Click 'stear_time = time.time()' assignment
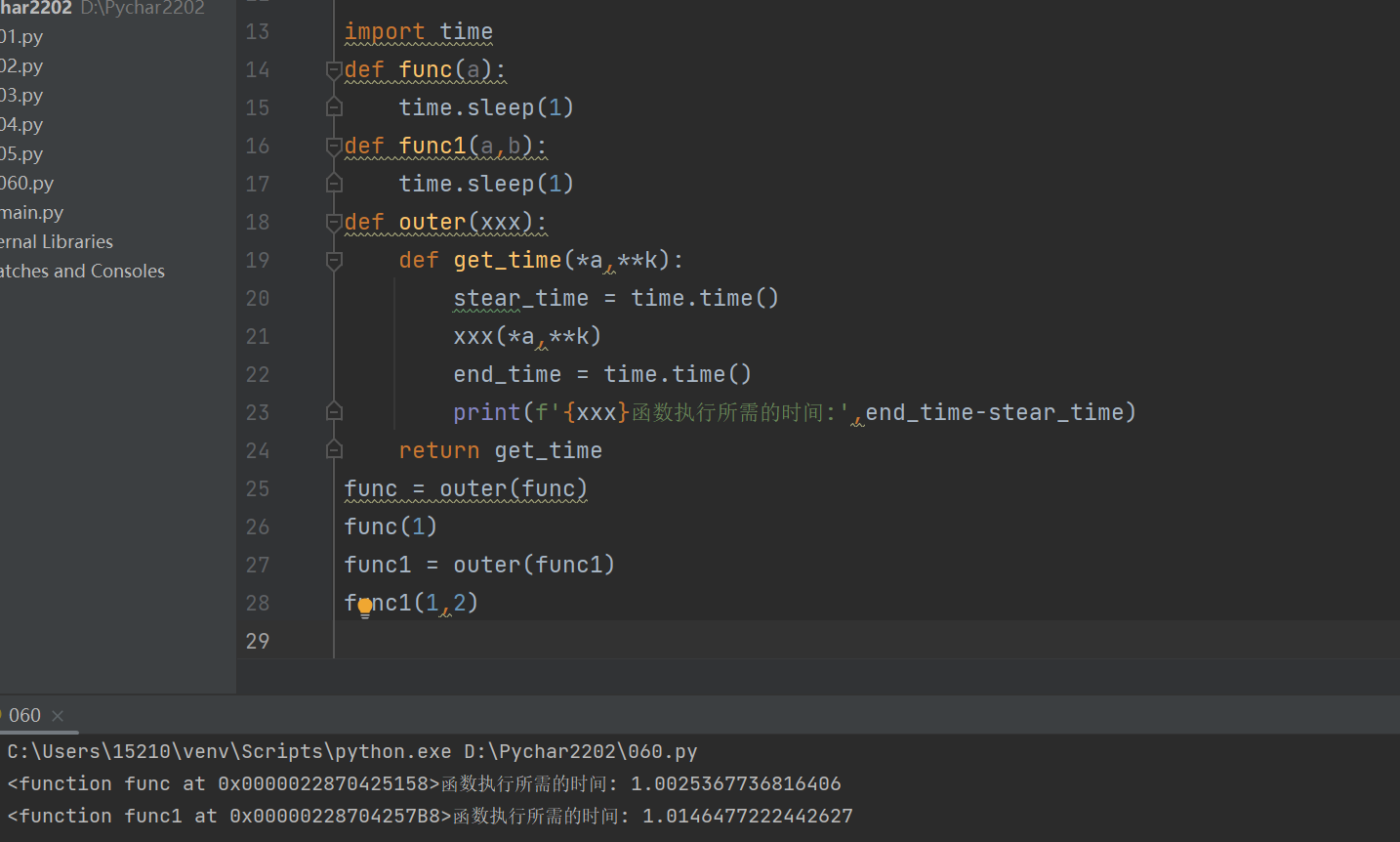Image resolution: width=1400 pixels, height=842 pixels. click(616, 299)
